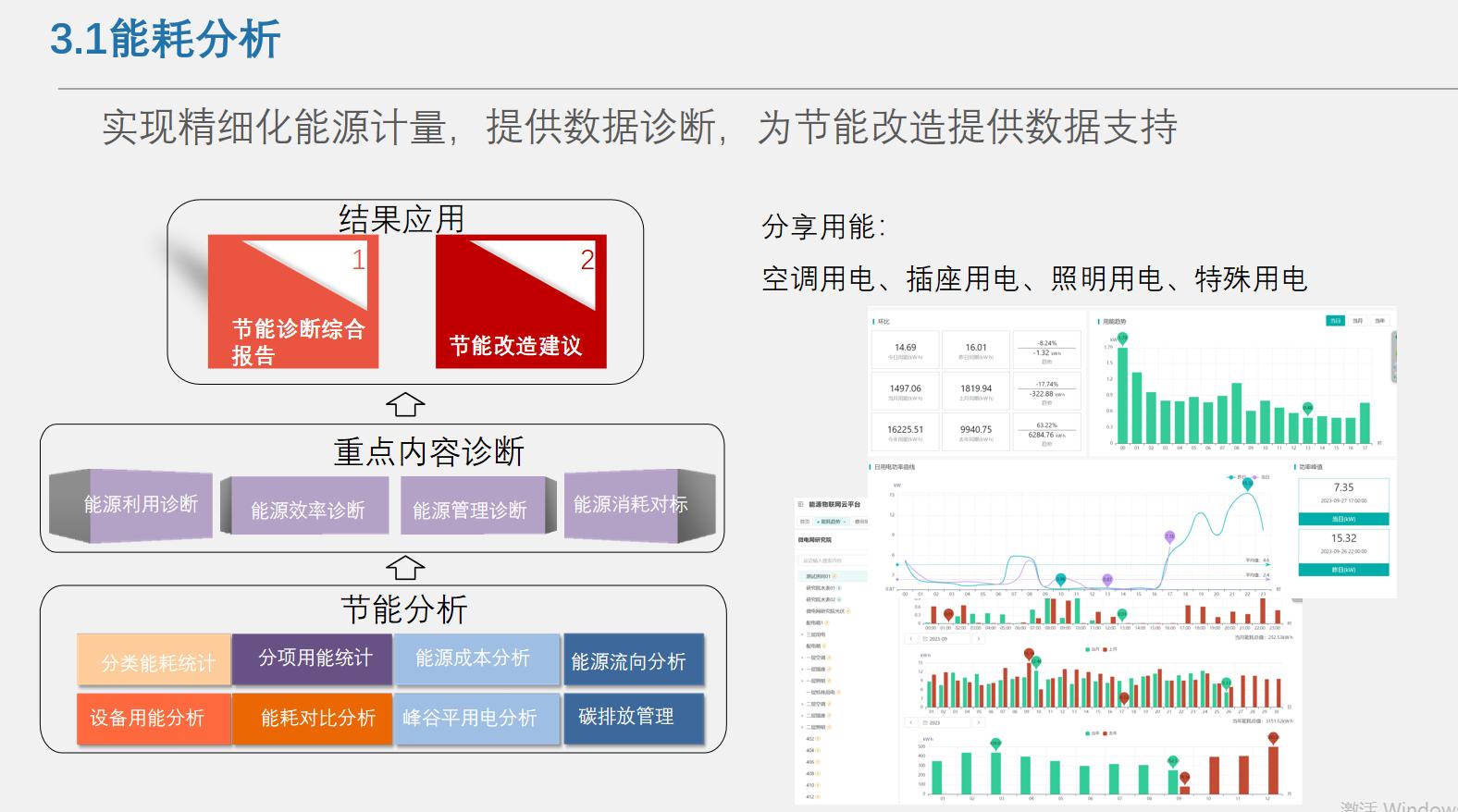Screen dimensions: 1458x812
Task: Expand the 二层照明 tree node
Action: coord(802,727)
